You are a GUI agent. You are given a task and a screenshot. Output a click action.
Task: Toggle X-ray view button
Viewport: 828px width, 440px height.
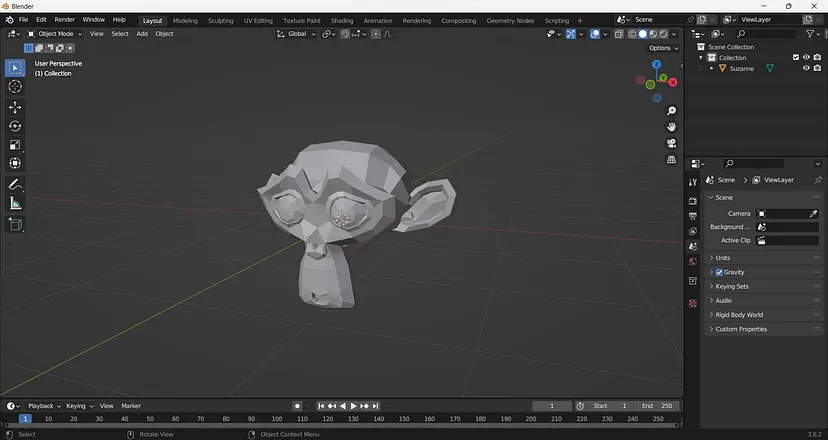tap(619, 34)
